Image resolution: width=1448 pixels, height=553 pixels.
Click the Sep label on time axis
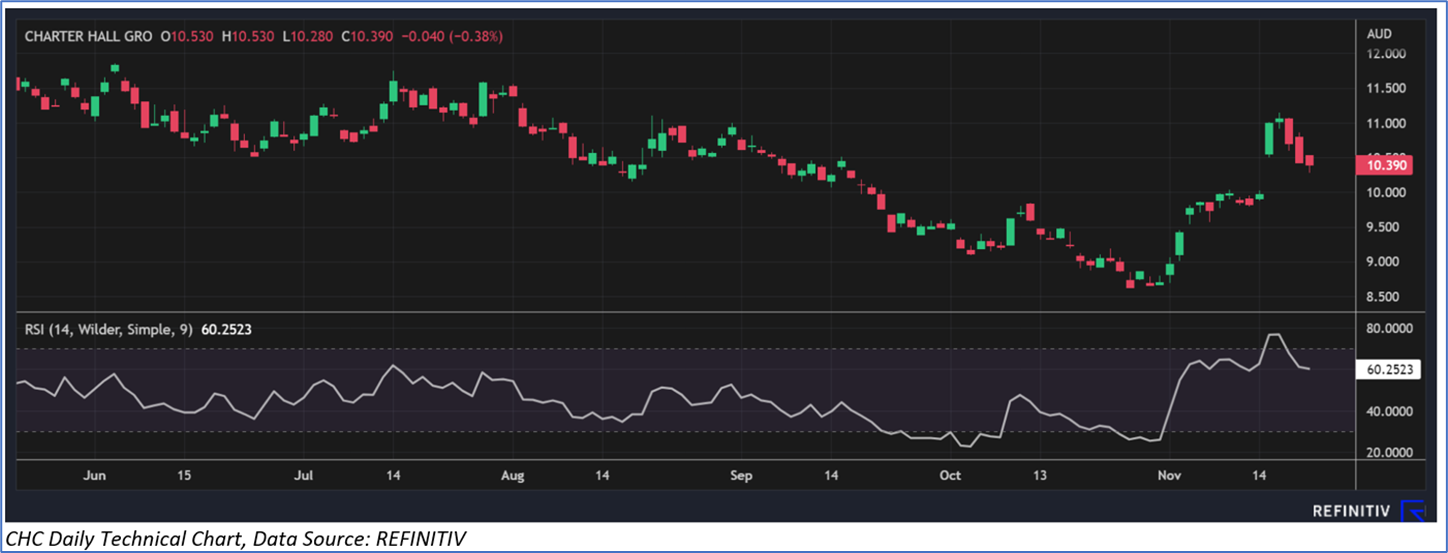[x=740, y=476]
